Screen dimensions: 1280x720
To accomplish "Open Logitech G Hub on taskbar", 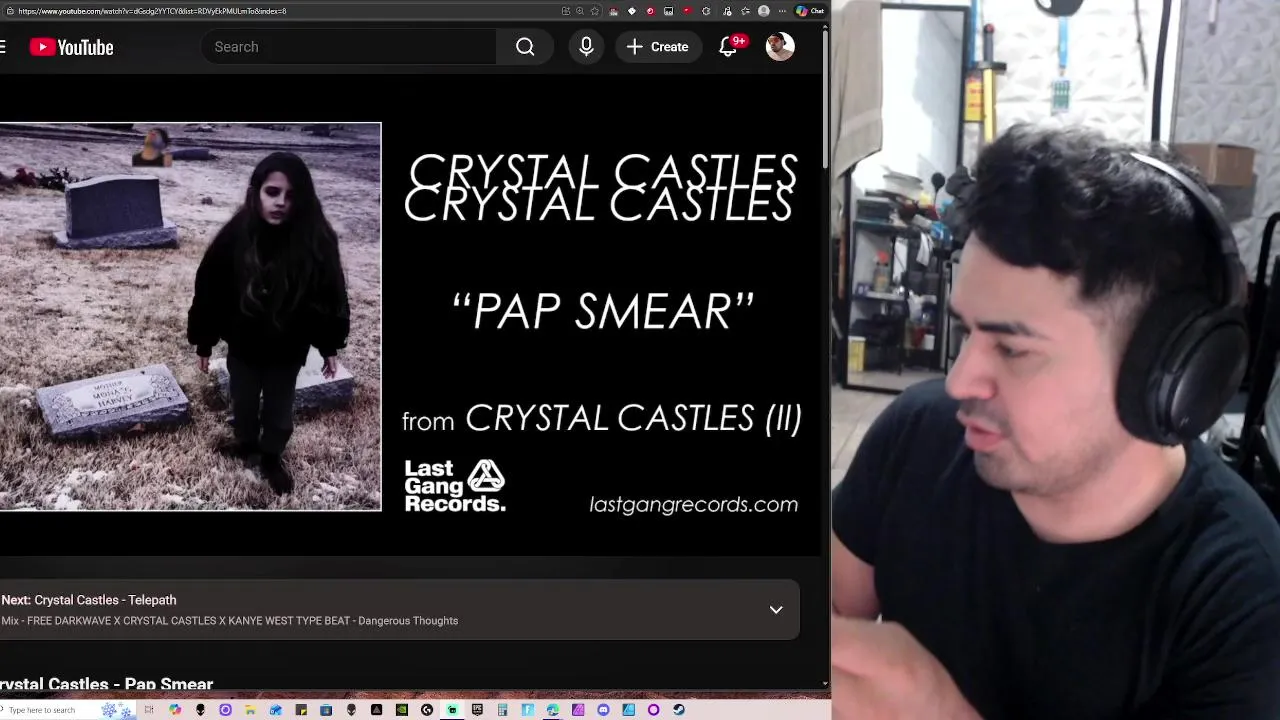I will tap(426, 710).
